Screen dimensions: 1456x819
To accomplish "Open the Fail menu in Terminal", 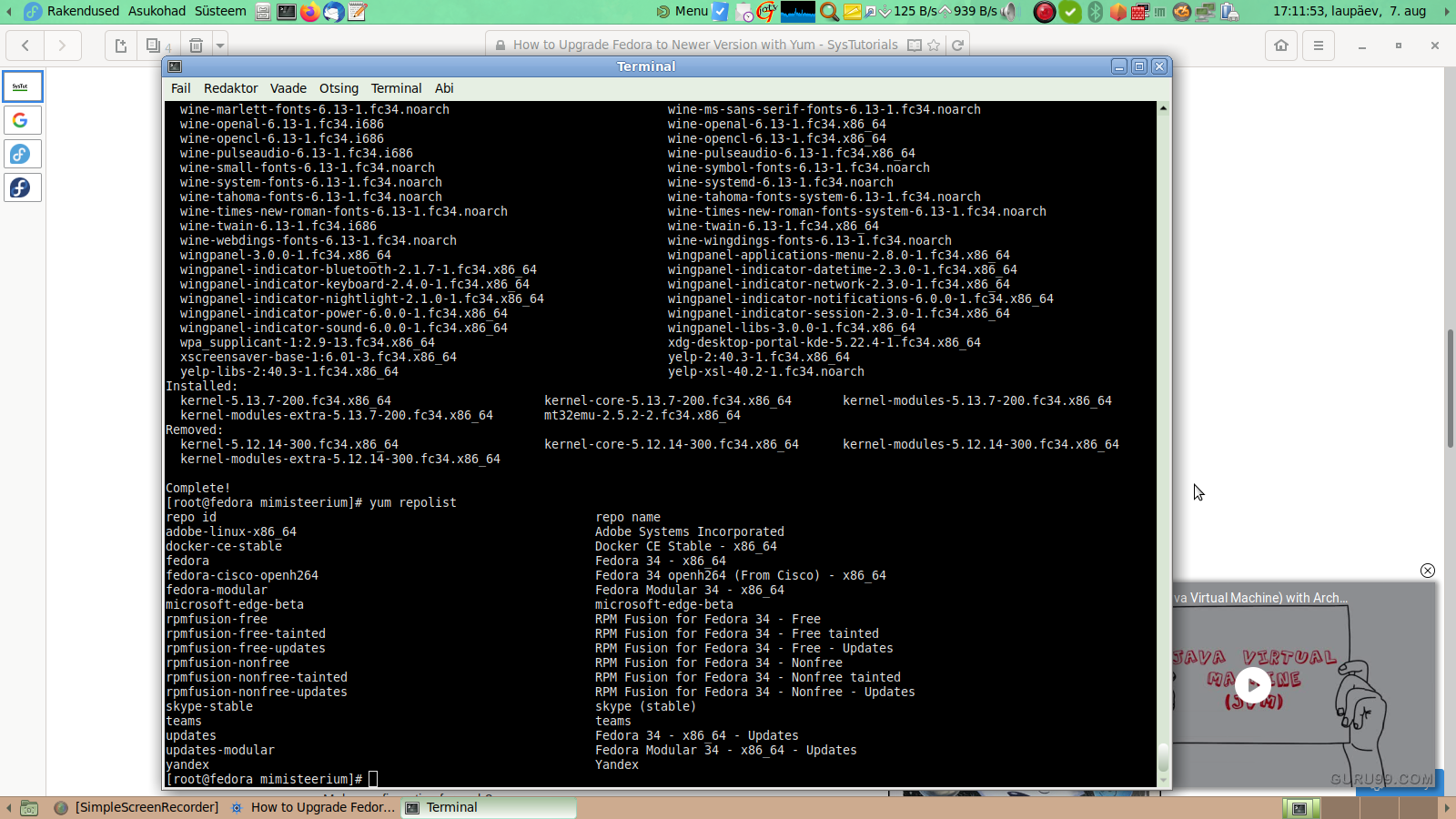I will pos(181,88).
